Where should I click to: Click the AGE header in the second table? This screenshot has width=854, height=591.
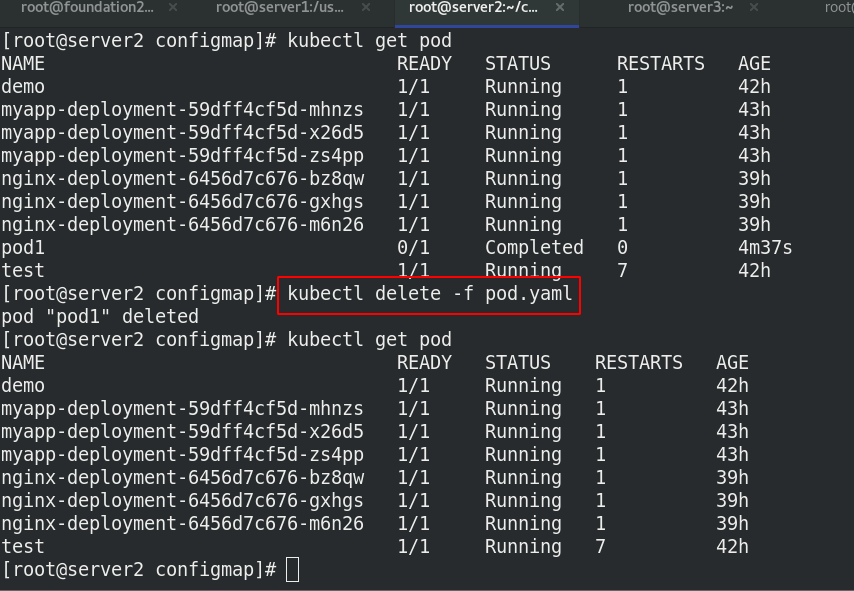732,363
